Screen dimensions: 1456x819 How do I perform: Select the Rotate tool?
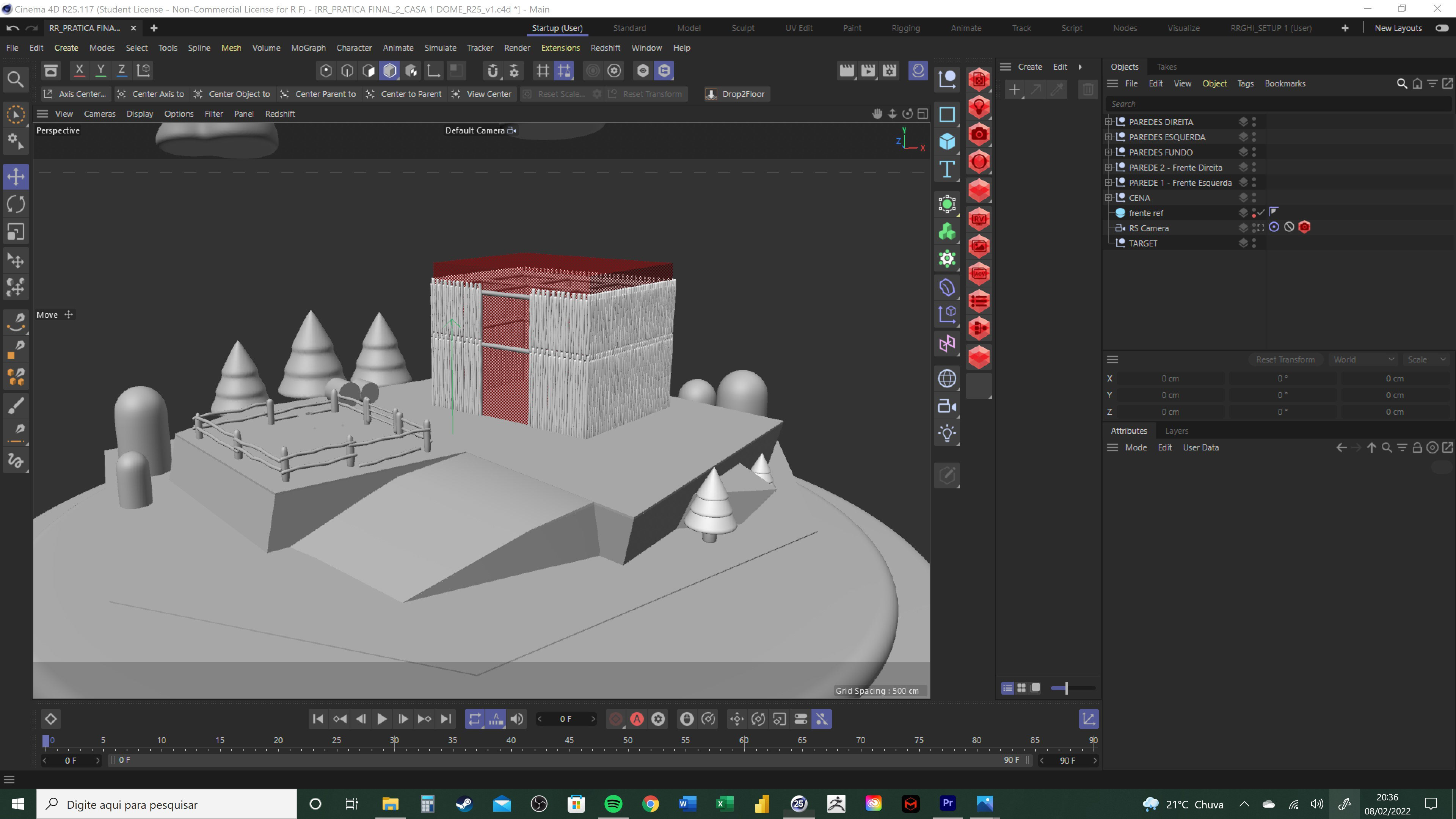16,204
